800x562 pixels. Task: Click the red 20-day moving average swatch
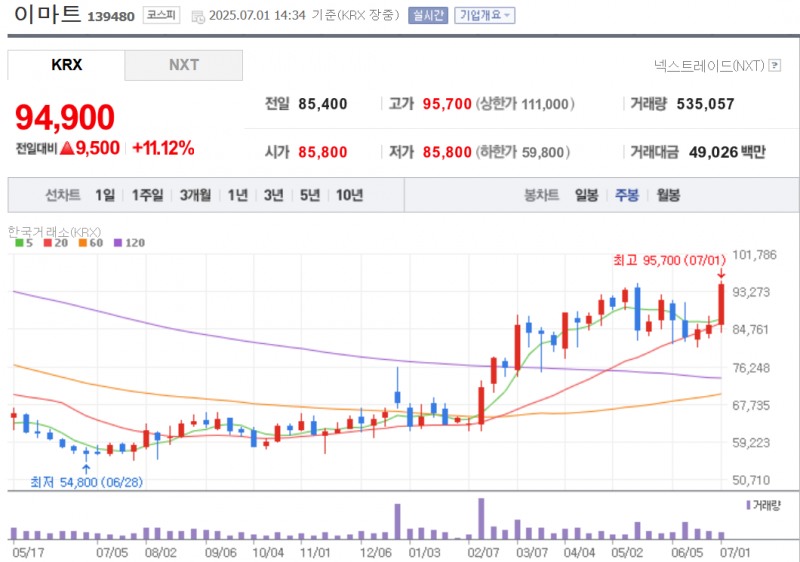[x=48, y=243]
